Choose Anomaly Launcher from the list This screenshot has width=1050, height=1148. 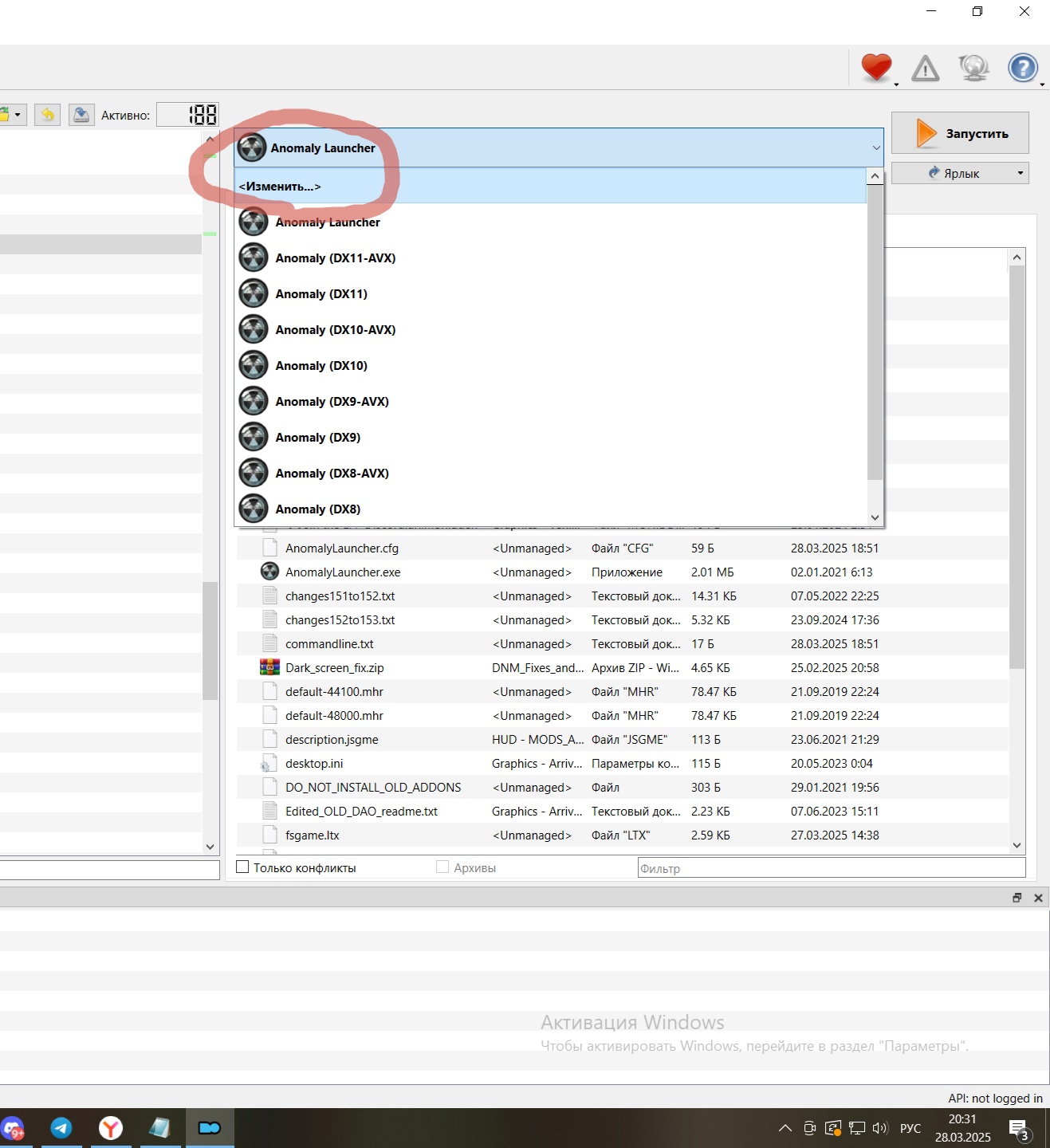click(x=550, y=222)
